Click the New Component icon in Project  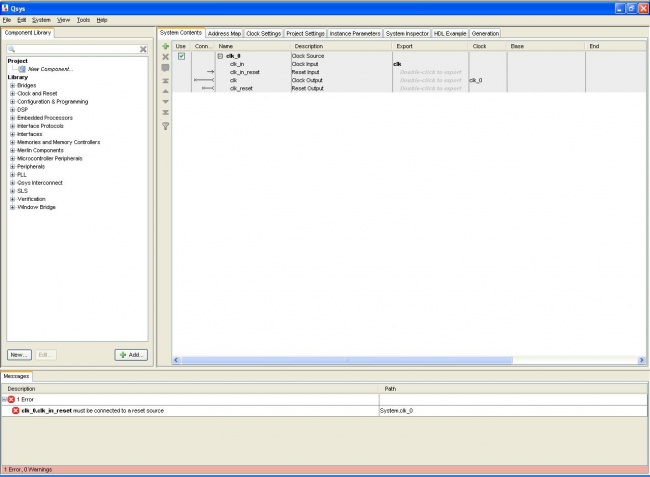[22, 69]
